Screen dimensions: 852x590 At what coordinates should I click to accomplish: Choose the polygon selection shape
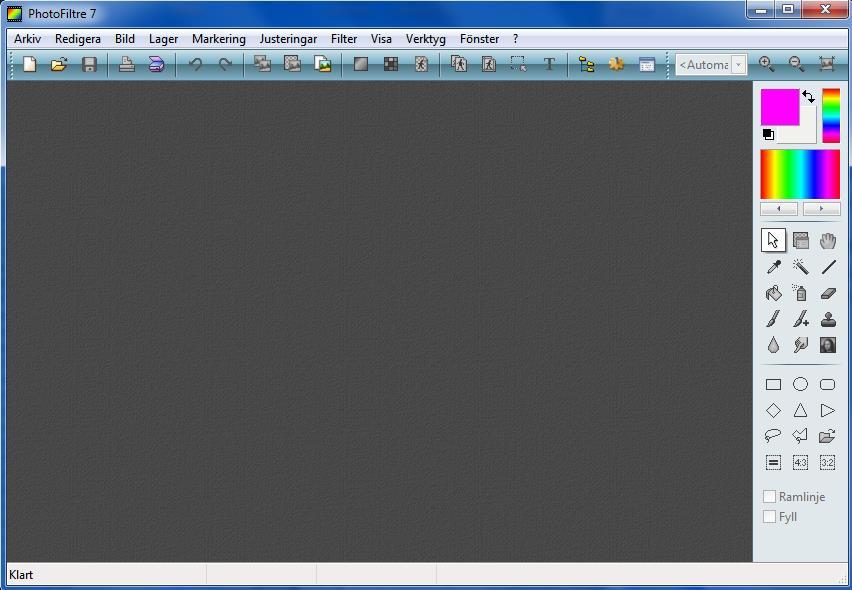(800, 436)
